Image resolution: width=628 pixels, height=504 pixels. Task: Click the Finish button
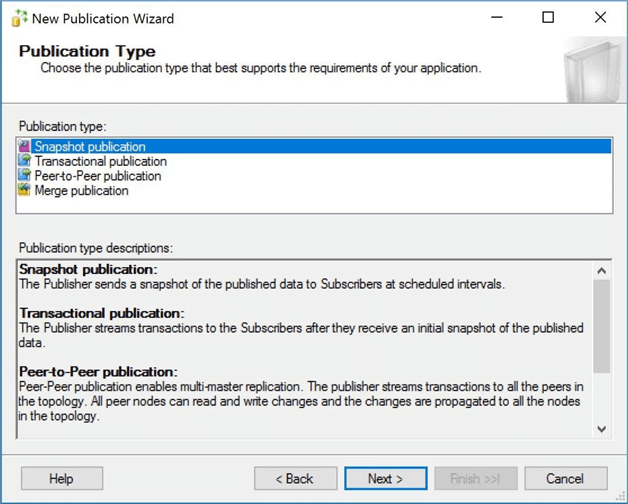coord(475,478)
